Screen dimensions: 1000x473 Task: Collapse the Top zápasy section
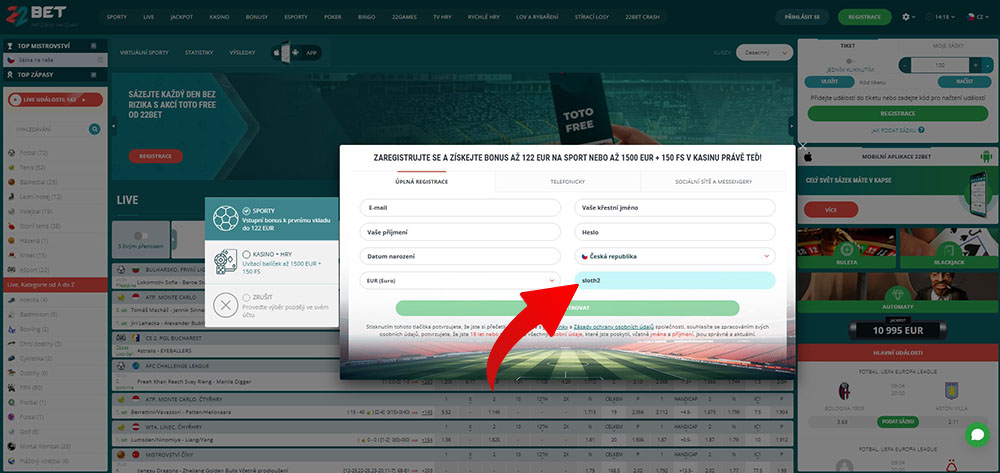point(94,75)
